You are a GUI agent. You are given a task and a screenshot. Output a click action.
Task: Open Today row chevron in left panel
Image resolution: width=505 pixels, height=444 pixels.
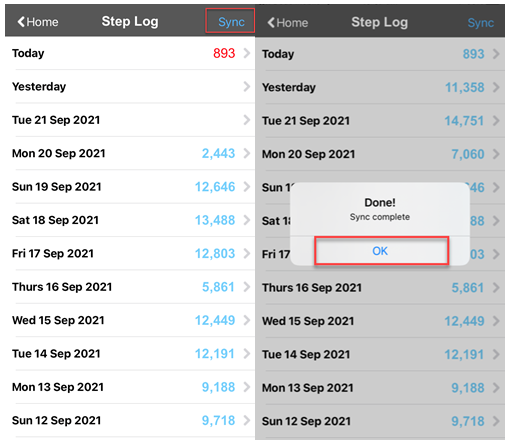[247, 53]
